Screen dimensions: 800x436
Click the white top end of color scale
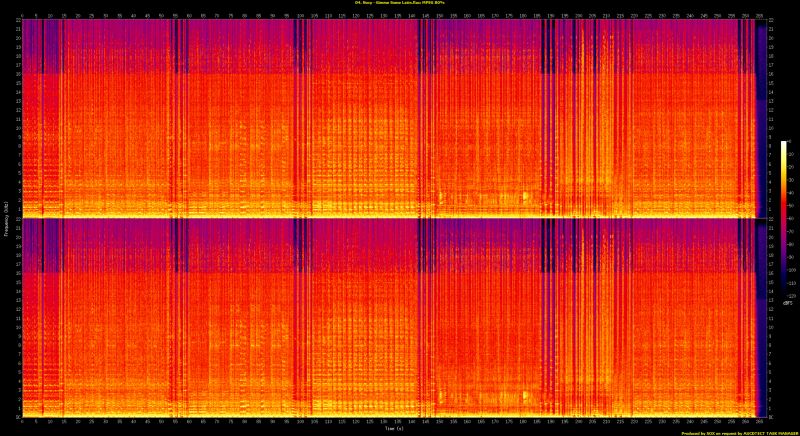[x=785, y=146]
